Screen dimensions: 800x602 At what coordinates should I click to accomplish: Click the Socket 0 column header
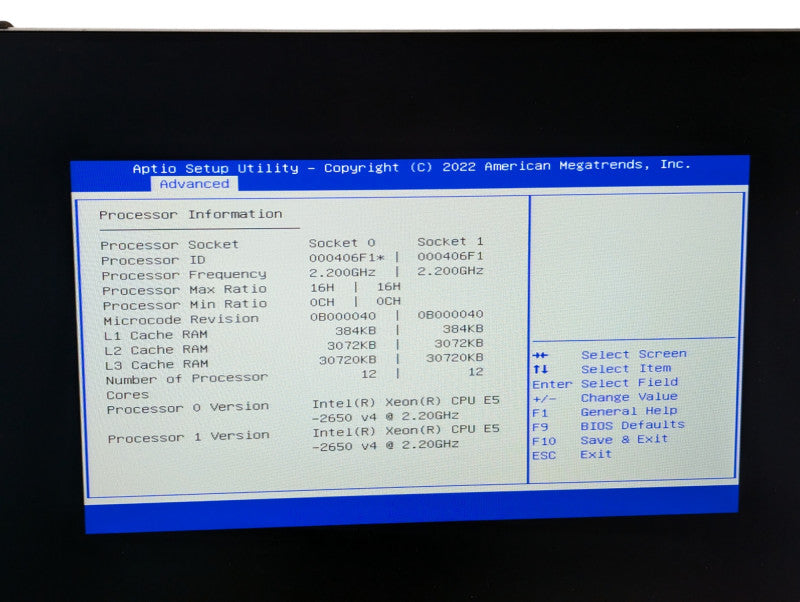click(342, 243)
